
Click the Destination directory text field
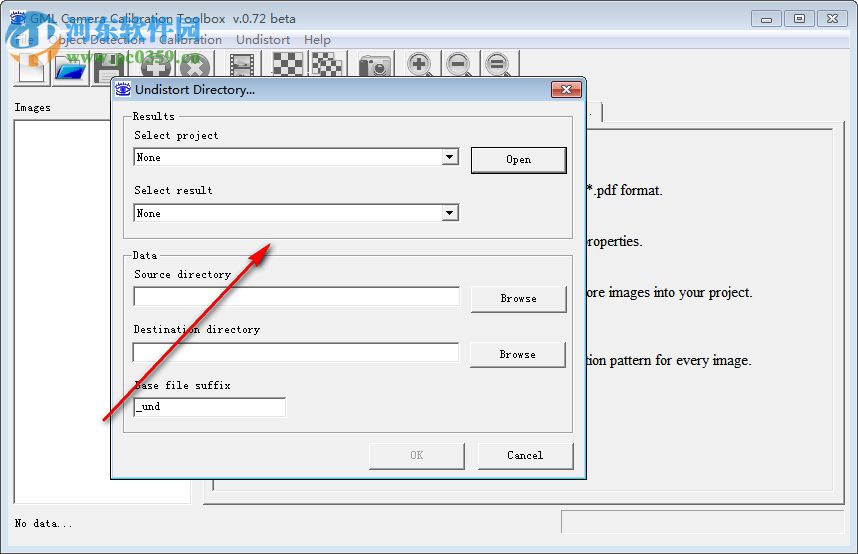pos(296,352)
